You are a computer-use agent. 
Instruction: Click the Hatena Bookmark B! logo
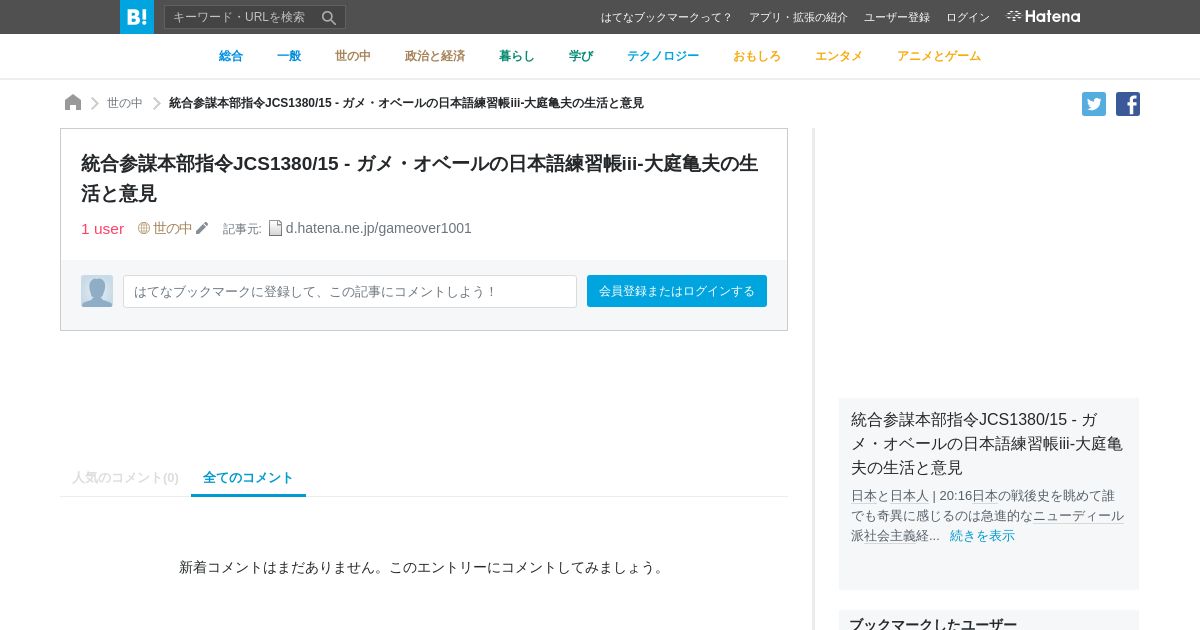coord(137,17)
